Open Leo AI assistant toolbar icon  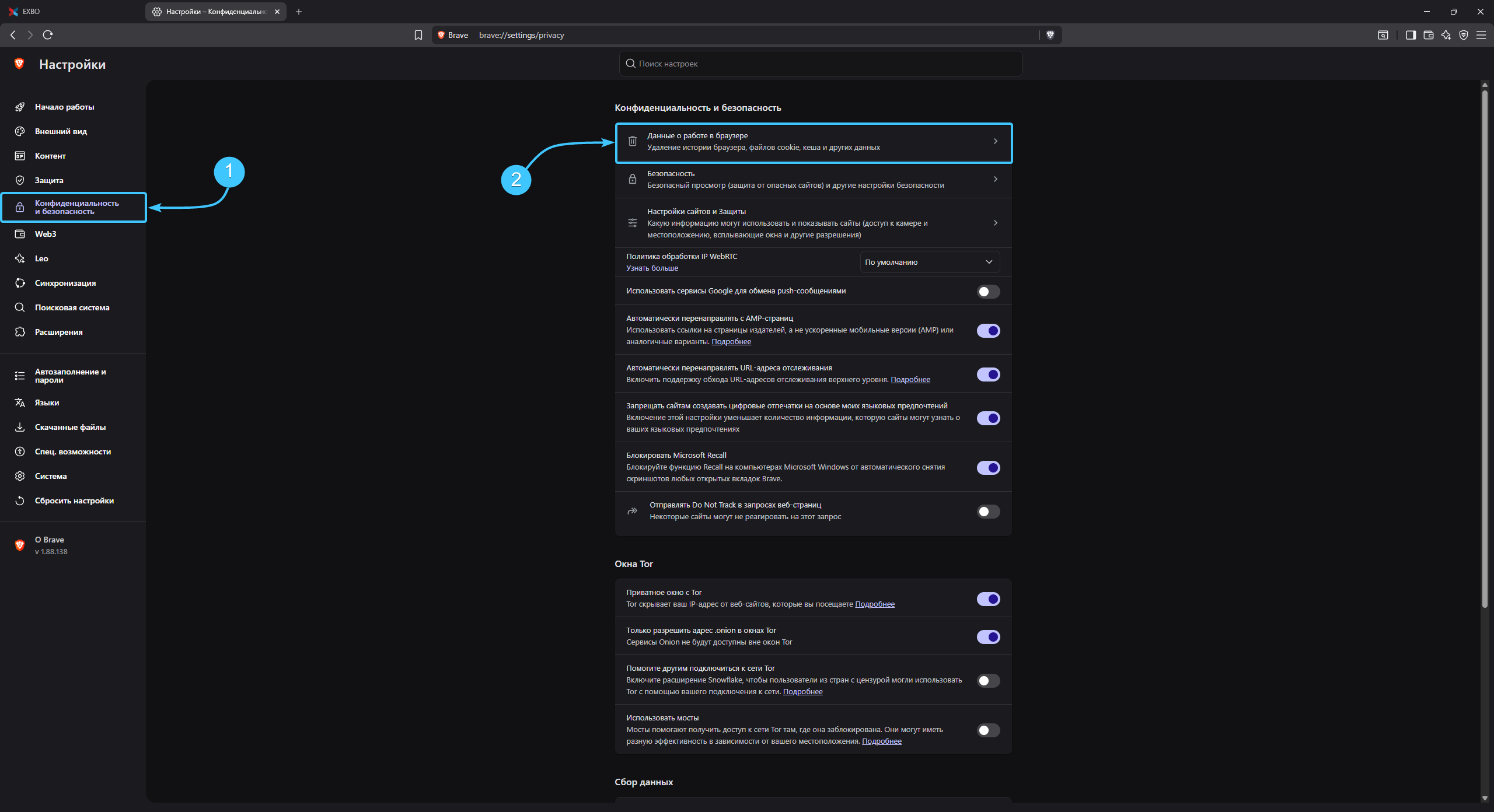[1446, 35]
